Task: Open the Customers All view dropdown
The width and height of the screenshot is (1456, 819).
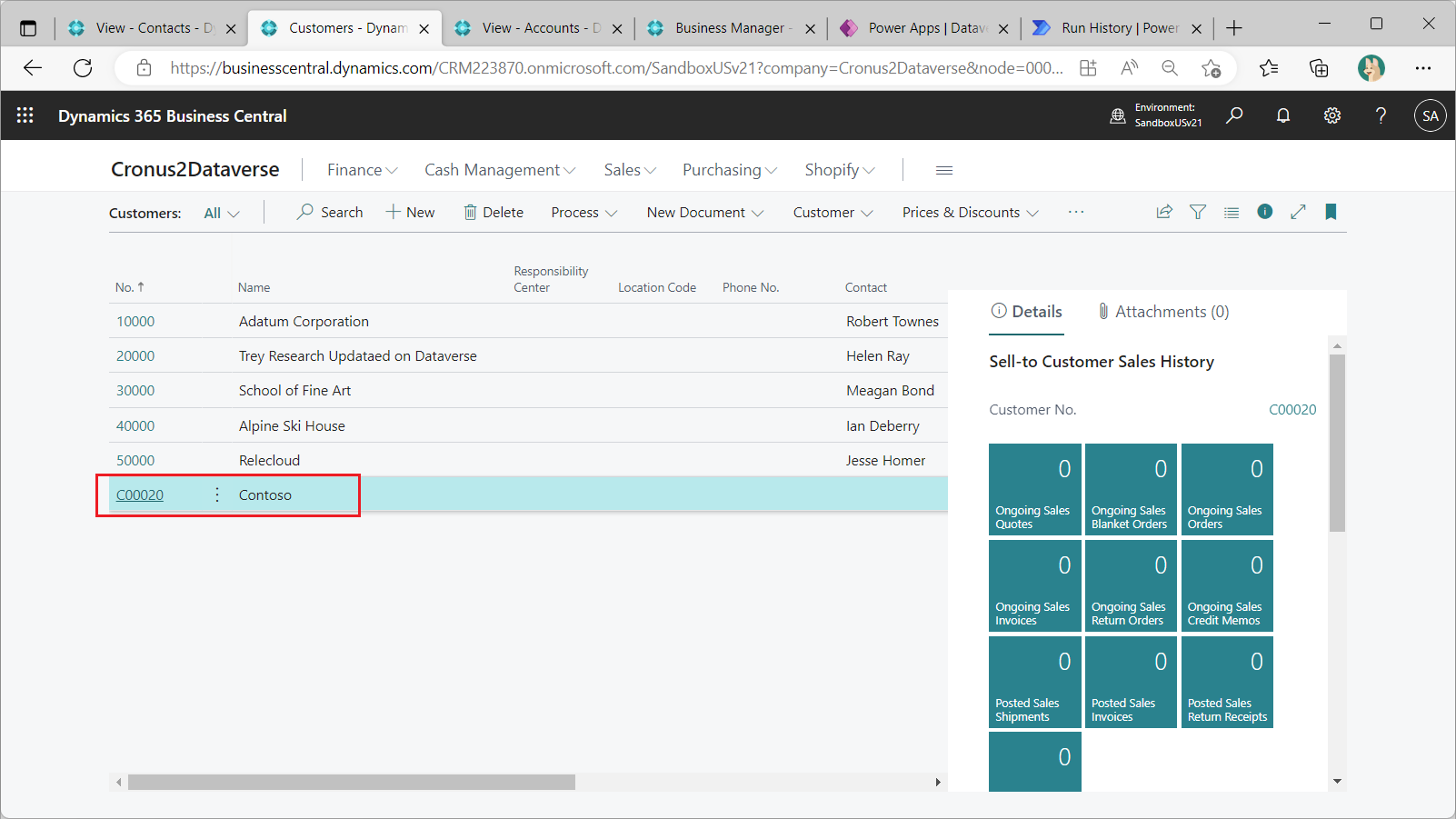Action: tap(221, 213)
